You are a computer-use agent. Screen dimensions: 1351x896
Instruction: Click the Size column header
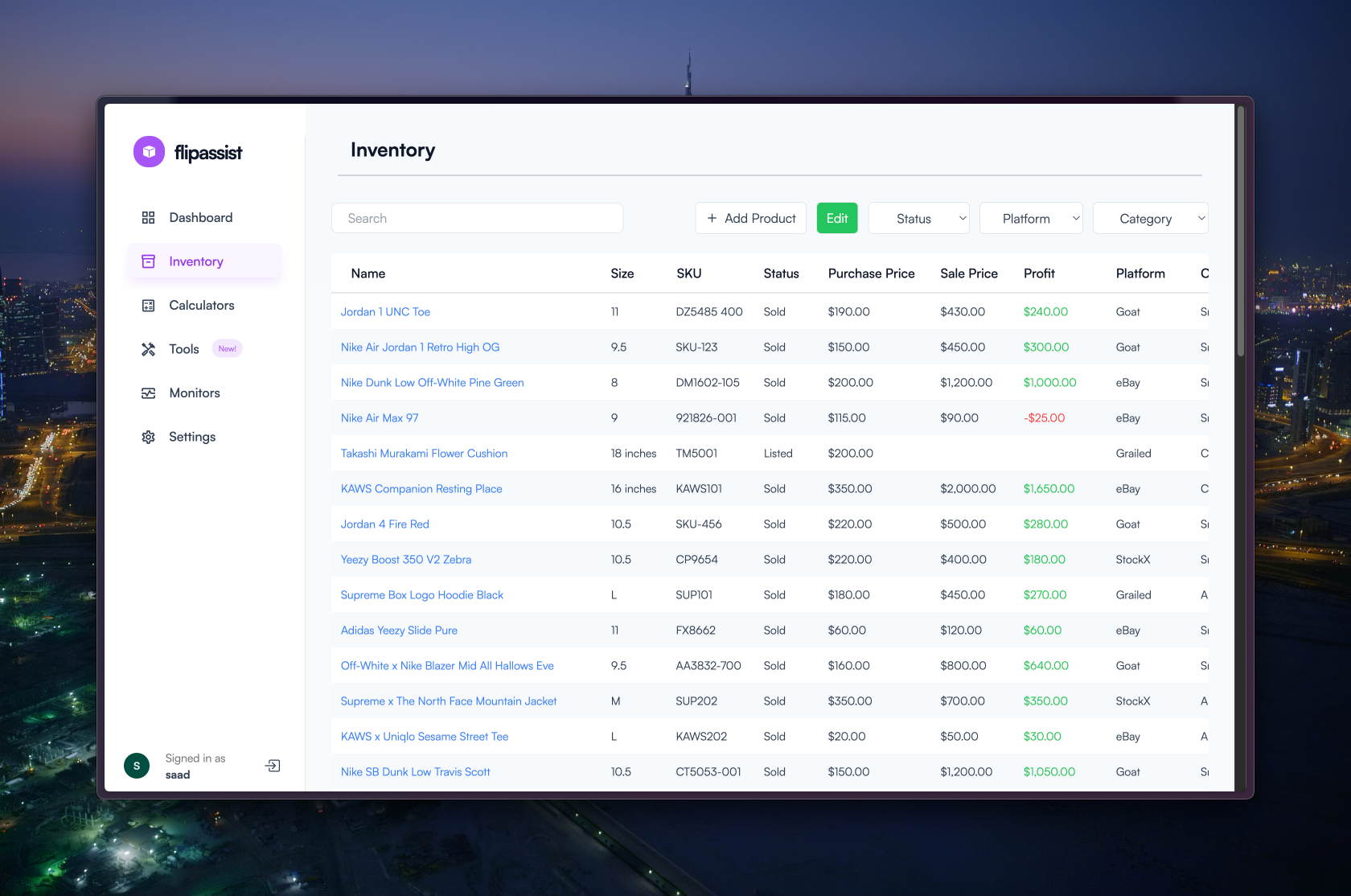click(622, 273)
